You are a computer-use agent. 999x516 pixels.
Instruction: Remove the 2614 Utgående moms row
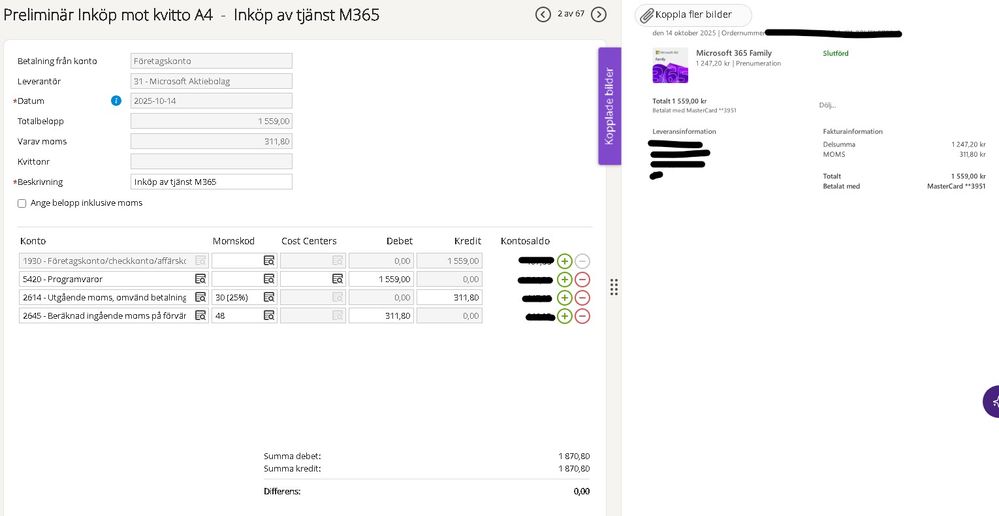click(x=582, y=297)
